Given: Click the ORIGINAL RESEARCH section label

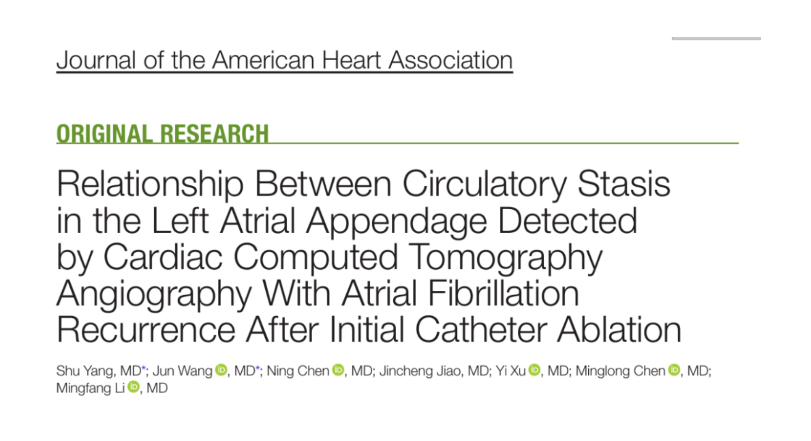Looking at the screenshot, I should 162,133.
